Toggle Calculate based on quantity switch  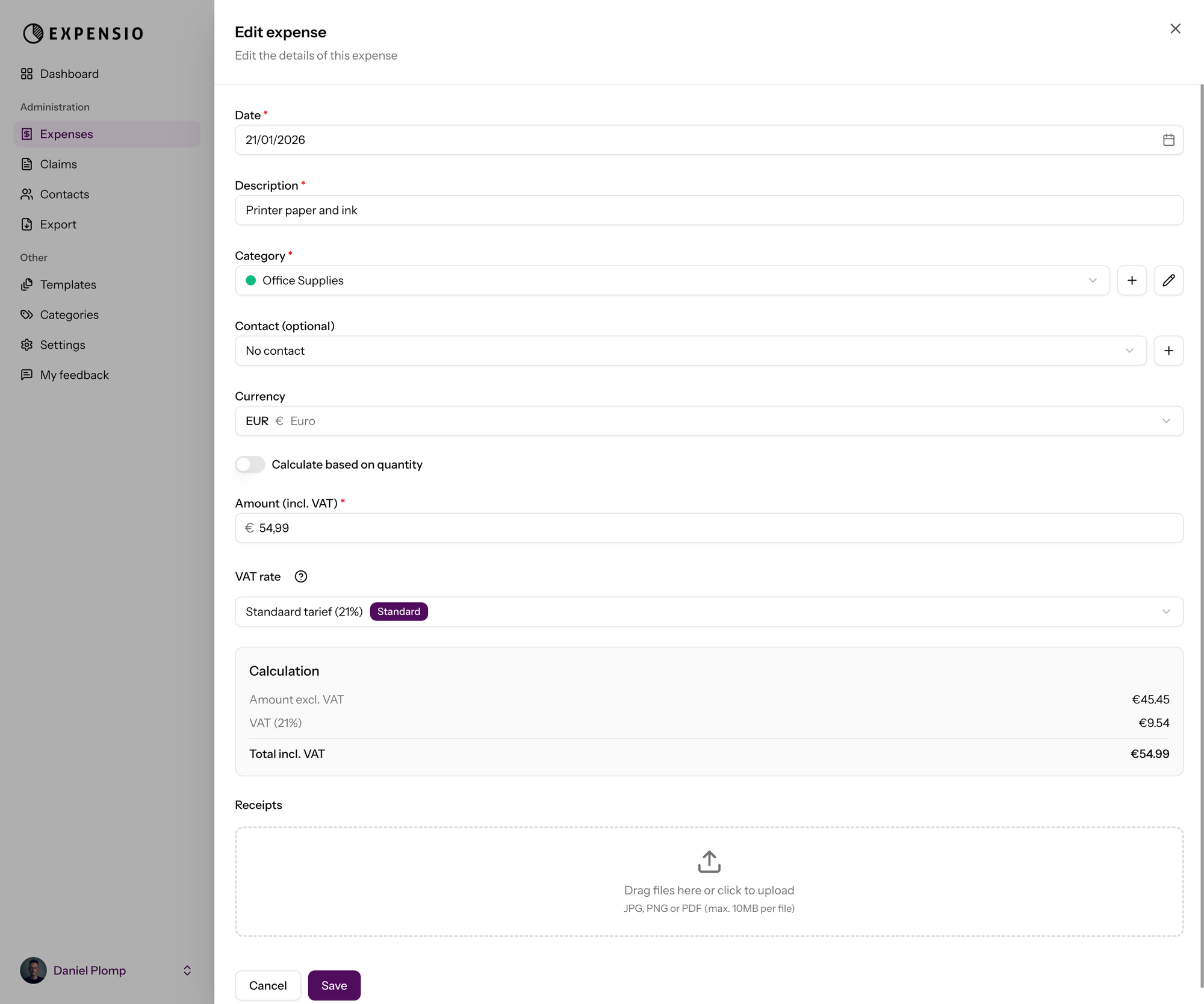click(x=250, y=464)
